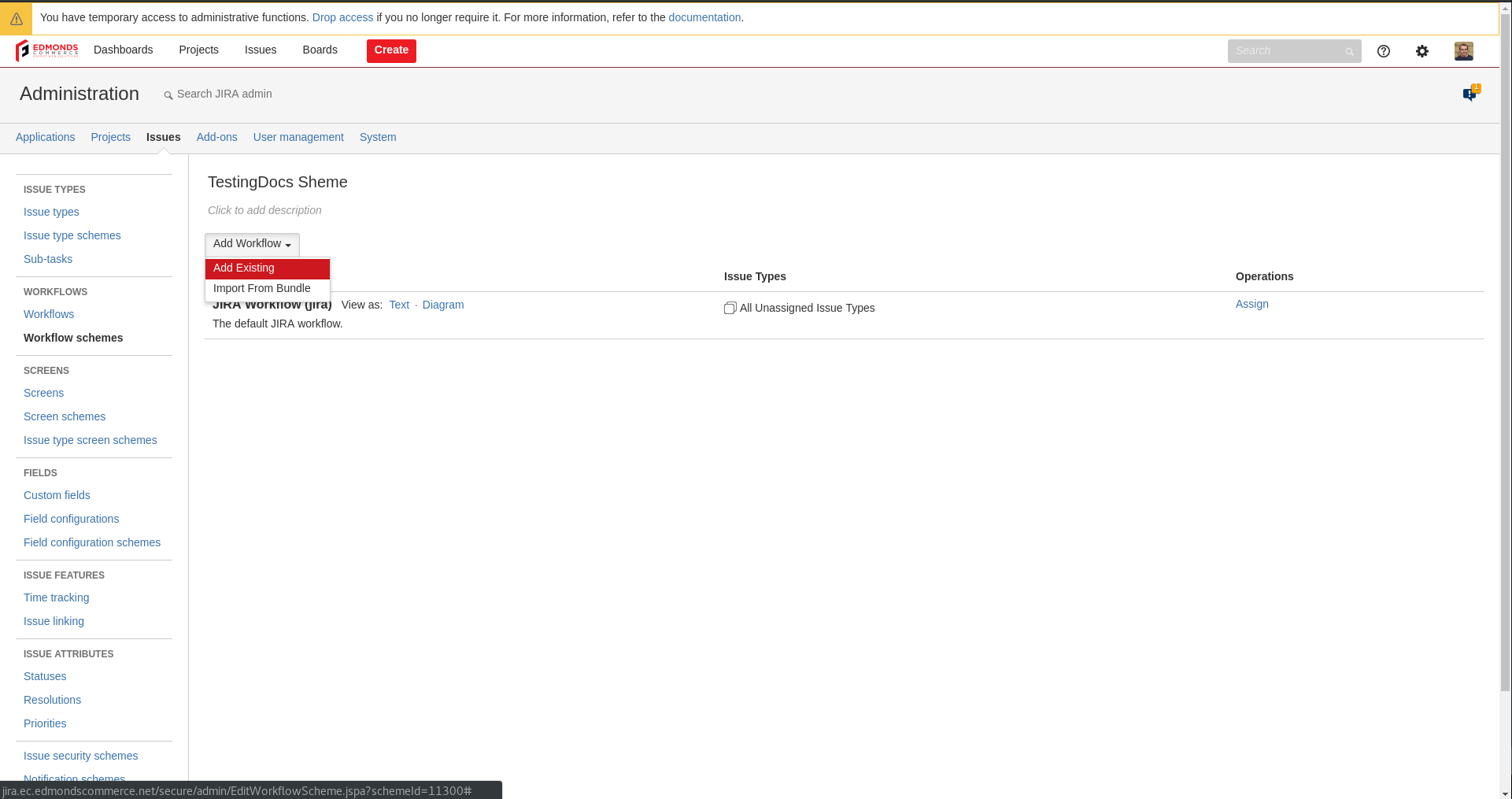This screenshot has width=1512, height=799.
Task: Open Issue types in sidebar
Action: 51,212
